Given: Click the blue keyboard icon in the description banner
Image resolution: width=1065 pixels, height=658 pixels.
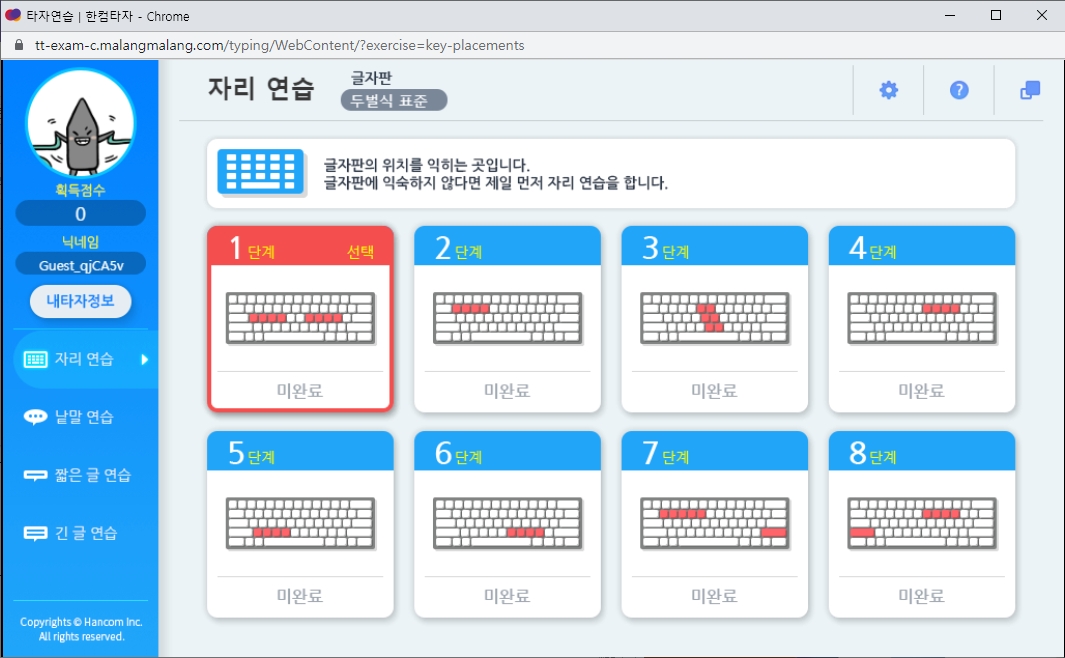Looking at the screenshot, I should click(x=261, y=171).
